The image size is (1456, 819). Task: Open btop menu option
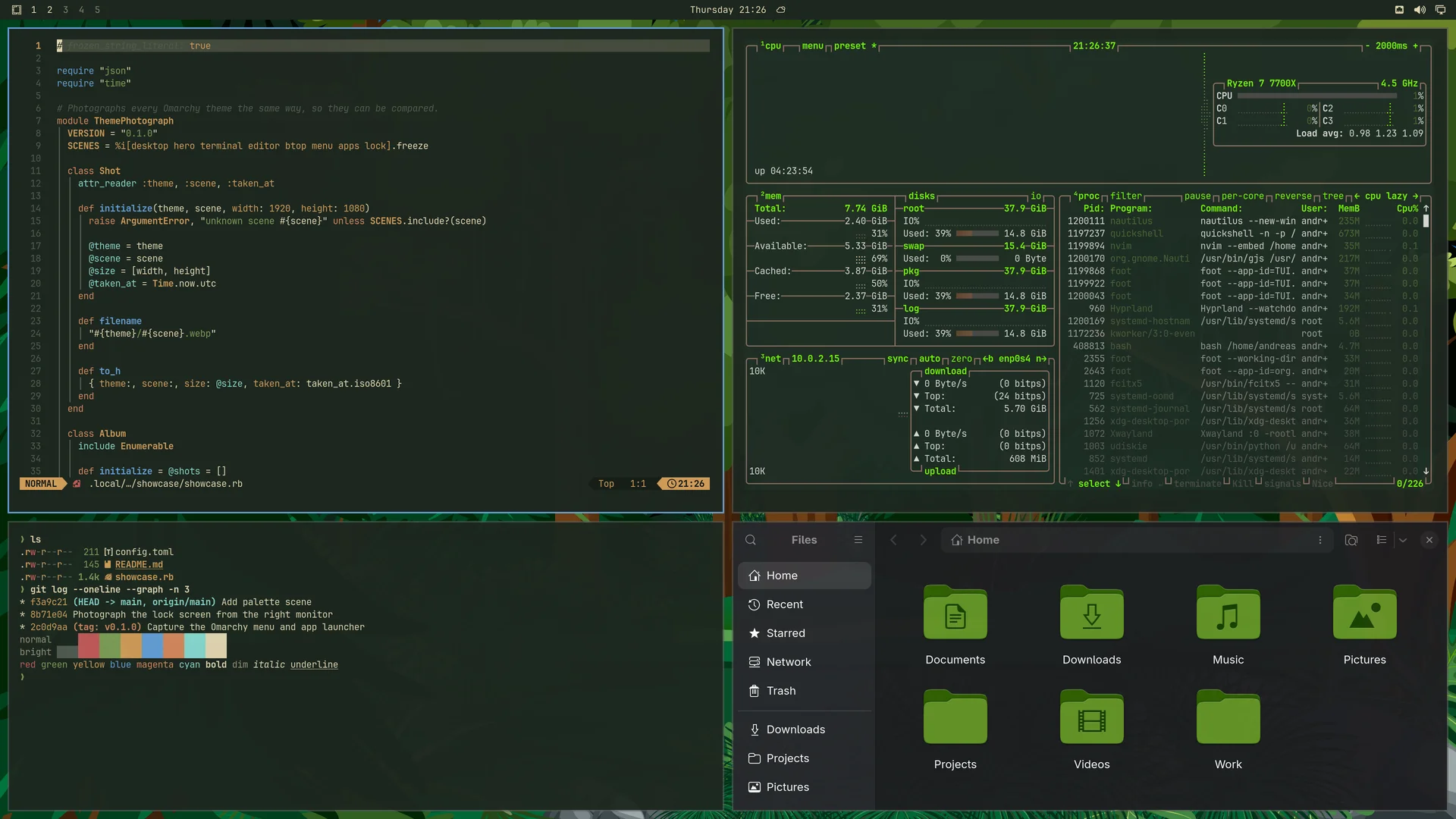812,46
